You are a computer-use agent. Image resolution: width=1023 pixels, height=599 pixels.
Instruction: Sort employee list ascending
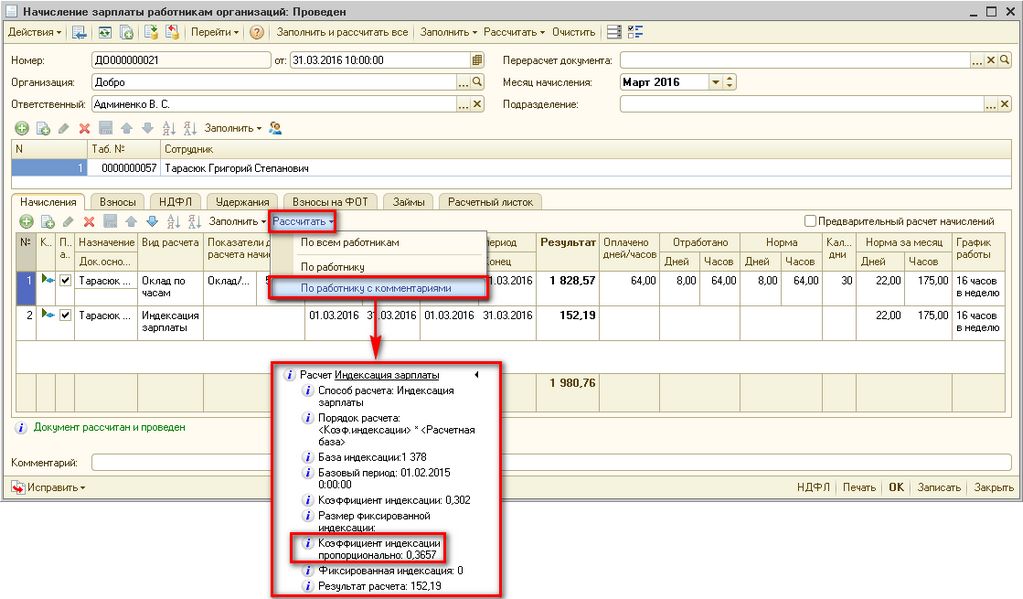[x=168, y=129]
